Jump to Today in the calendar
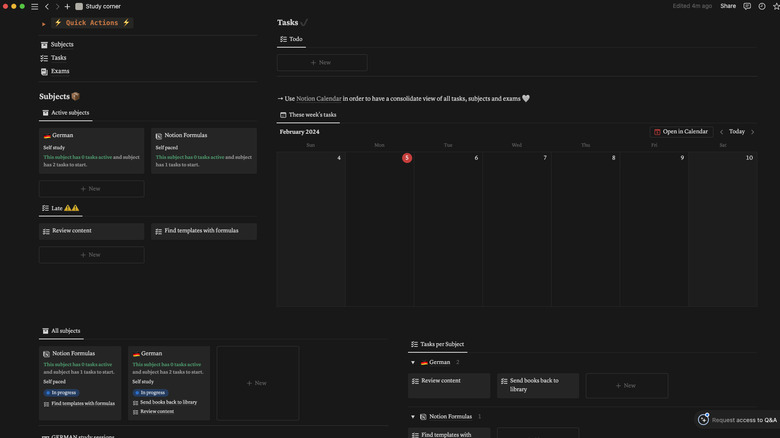780x438 pixels. 737,131
